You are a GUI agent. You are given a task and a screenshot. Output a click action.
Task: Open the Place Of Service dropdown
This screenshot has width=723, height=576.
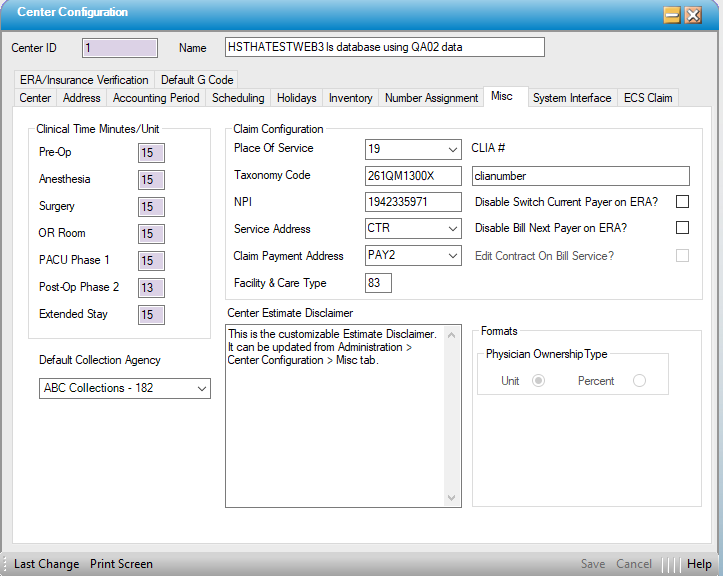pos(451,149)
